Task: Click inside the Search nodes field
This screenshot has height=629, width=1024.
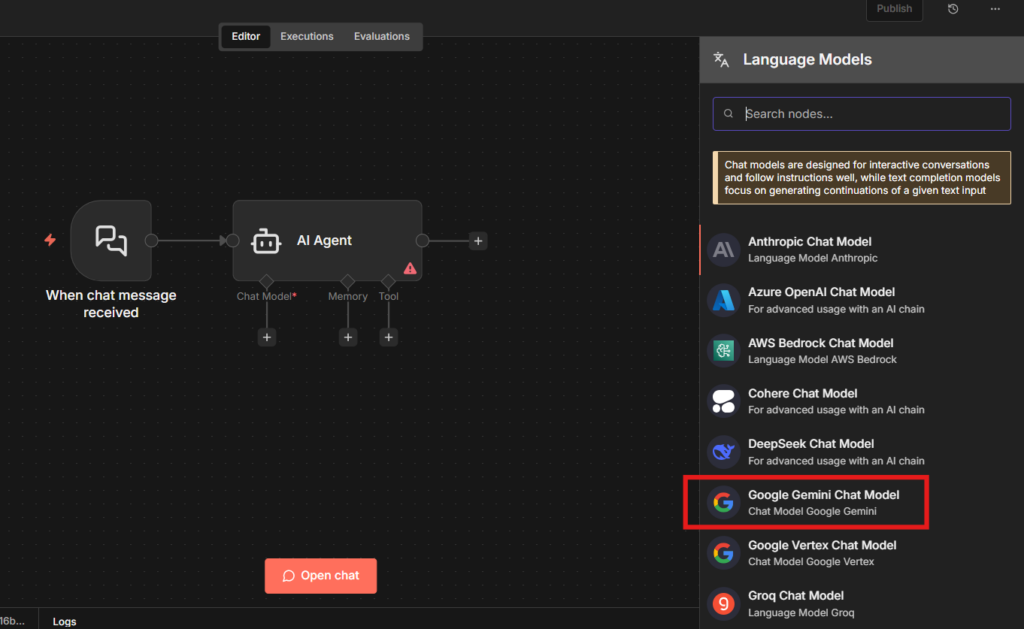Action: point(860,113)
